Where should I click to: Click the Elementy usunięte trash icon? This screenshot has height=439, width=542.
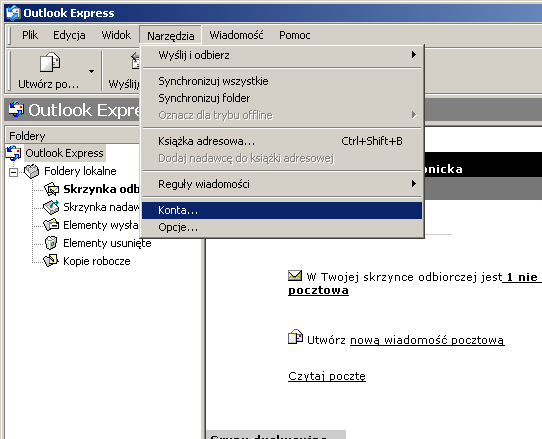tap(51, 243)
